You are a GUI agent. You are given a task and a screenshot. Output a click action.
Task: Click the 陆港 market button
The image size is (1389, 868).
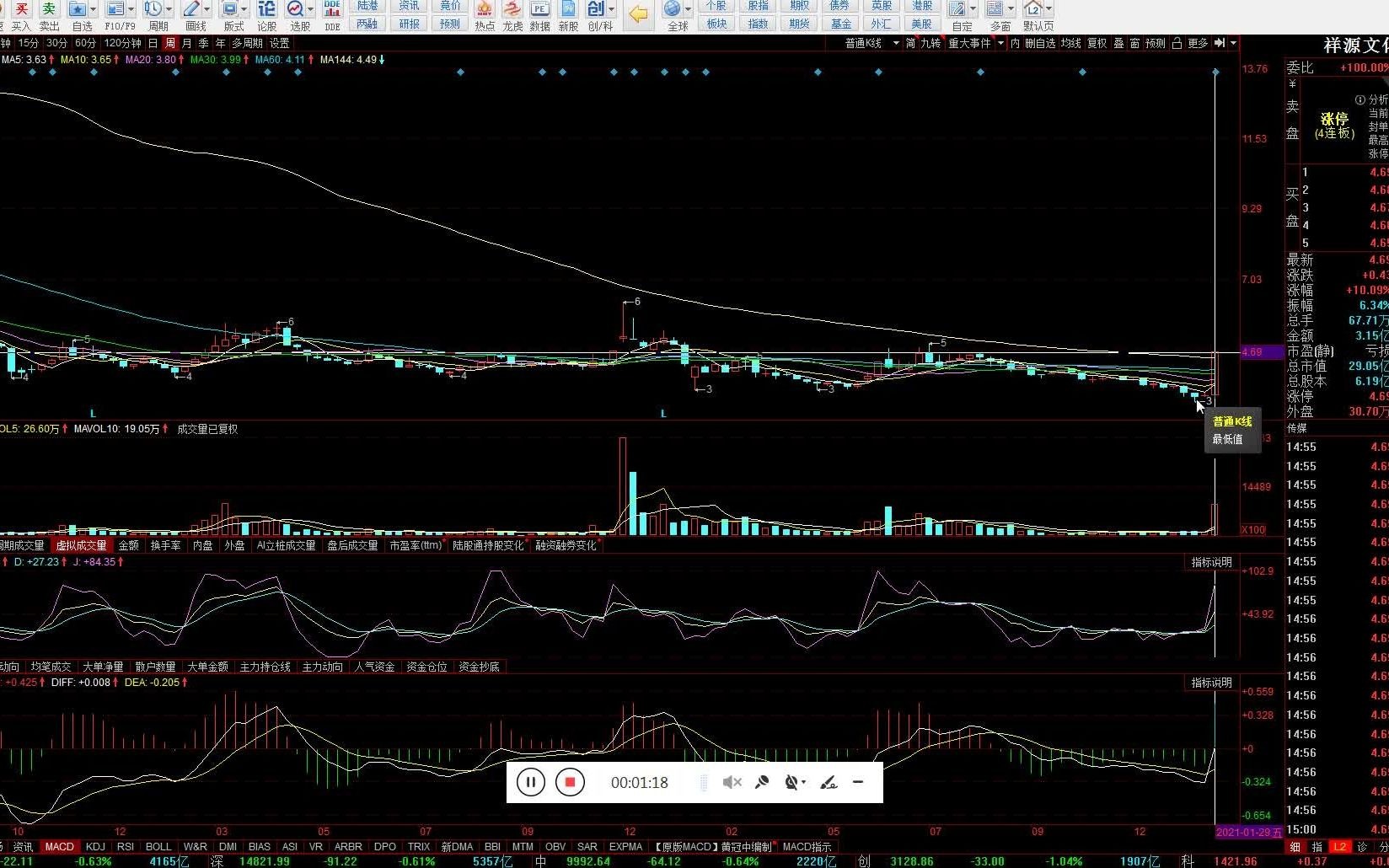click(x=368, y=6)
